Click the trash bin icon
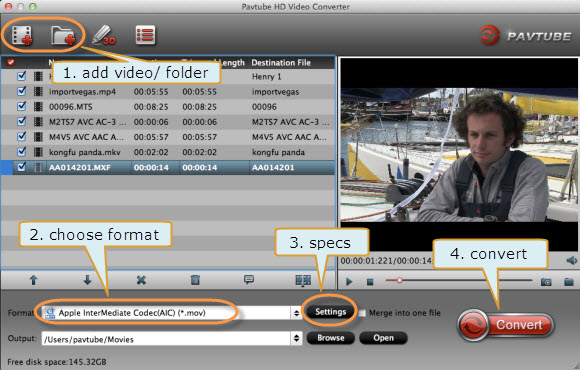This screenshot has height=370, width=580. point(195,280)
